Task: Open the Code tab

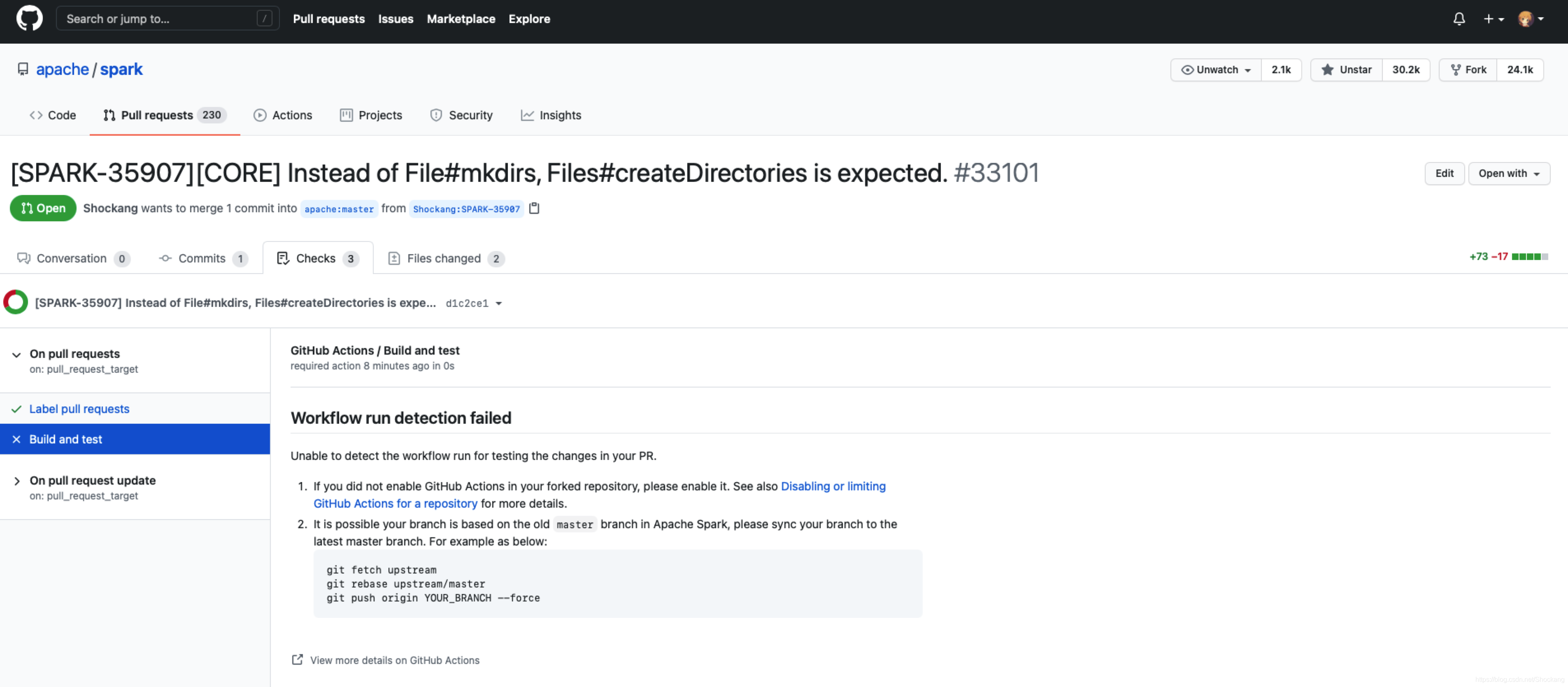Action: (52, 115)
